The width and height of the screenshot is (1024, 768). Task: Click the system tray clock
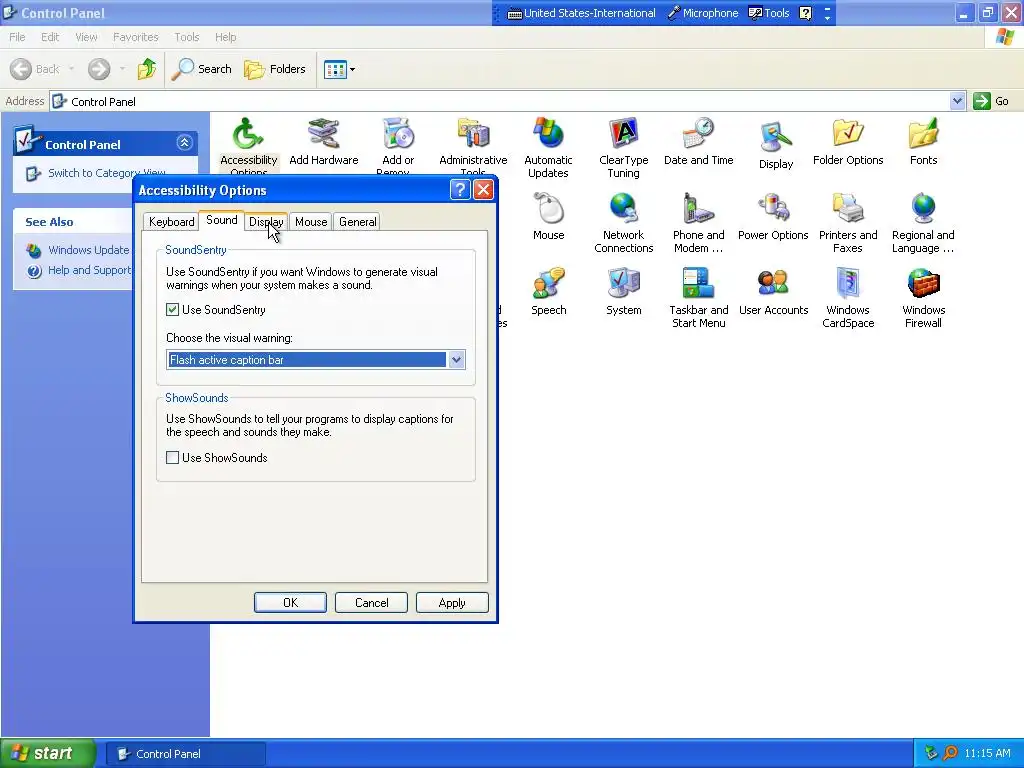pos(987,754)
